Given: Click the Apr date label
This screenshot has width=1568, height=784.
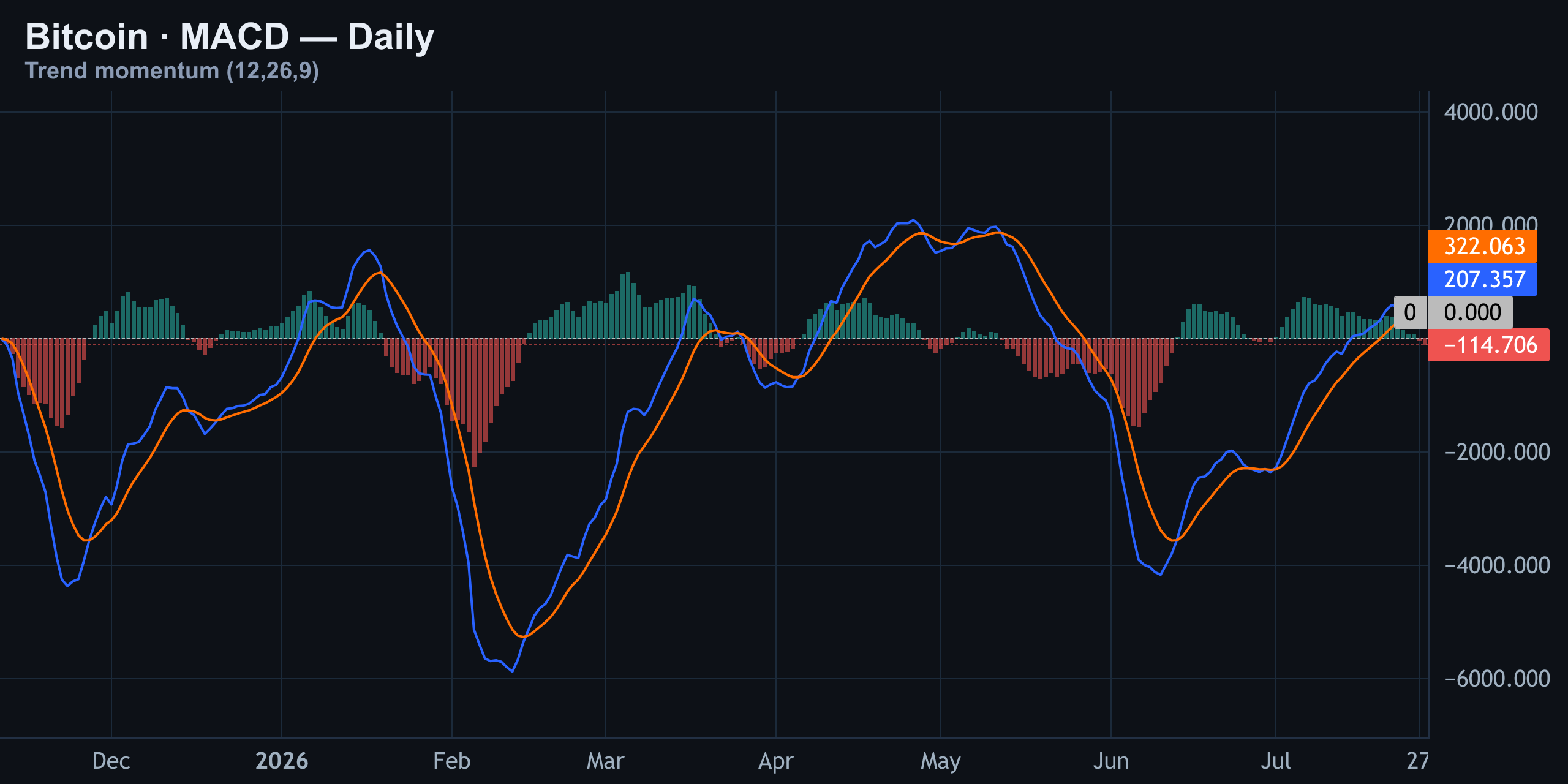Looking at the screenshot, I should [775, 761].
